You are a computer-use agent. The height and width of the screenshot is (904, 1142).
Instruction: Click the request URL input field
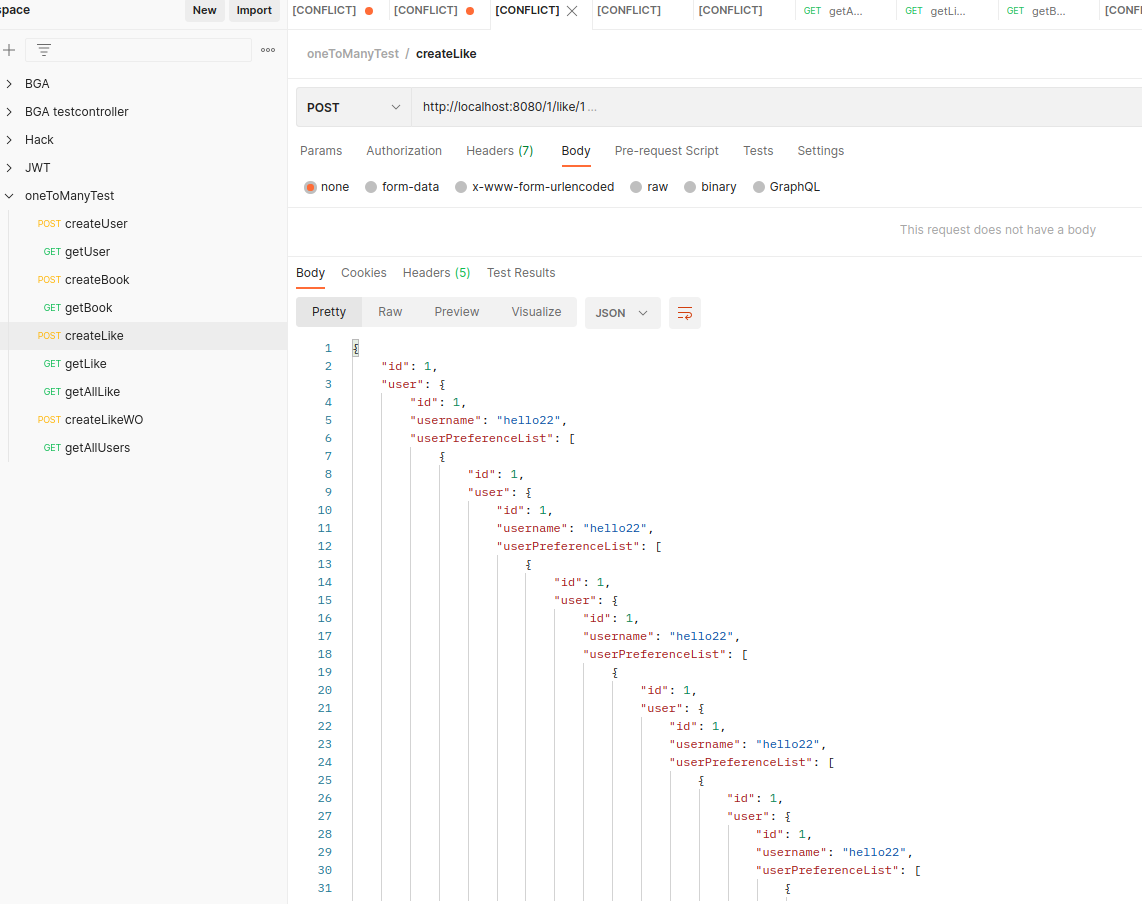click(x=776, y=107)
